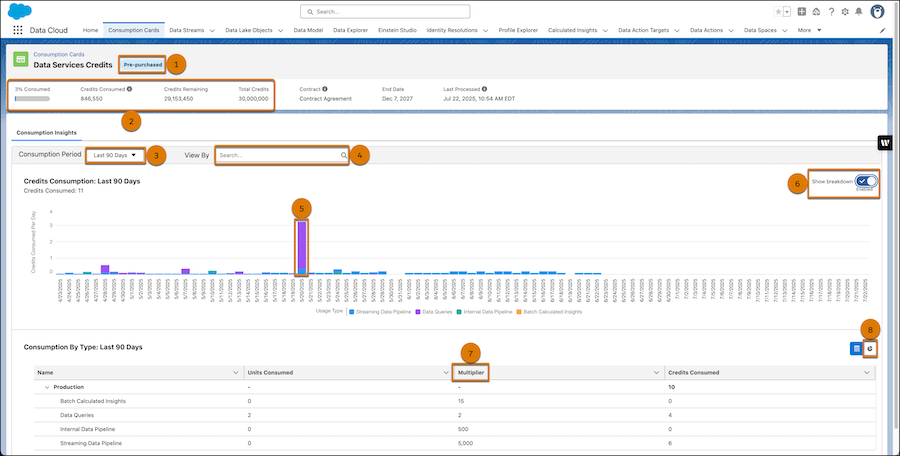Image resolution: width=900 pixels, height=456 pixels.
Task: Click the Data Queries legend swatch
Action: coord(418,312)
